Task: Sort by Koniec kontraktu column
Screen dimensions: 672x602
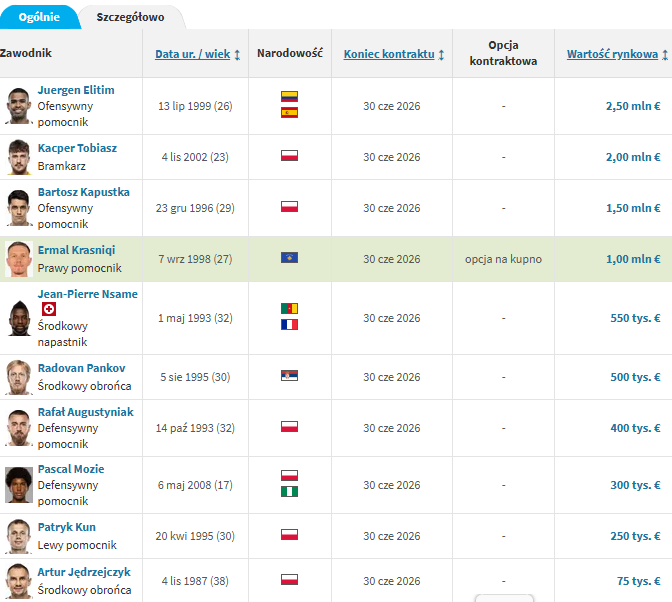Action: click(x=389, y=54)
